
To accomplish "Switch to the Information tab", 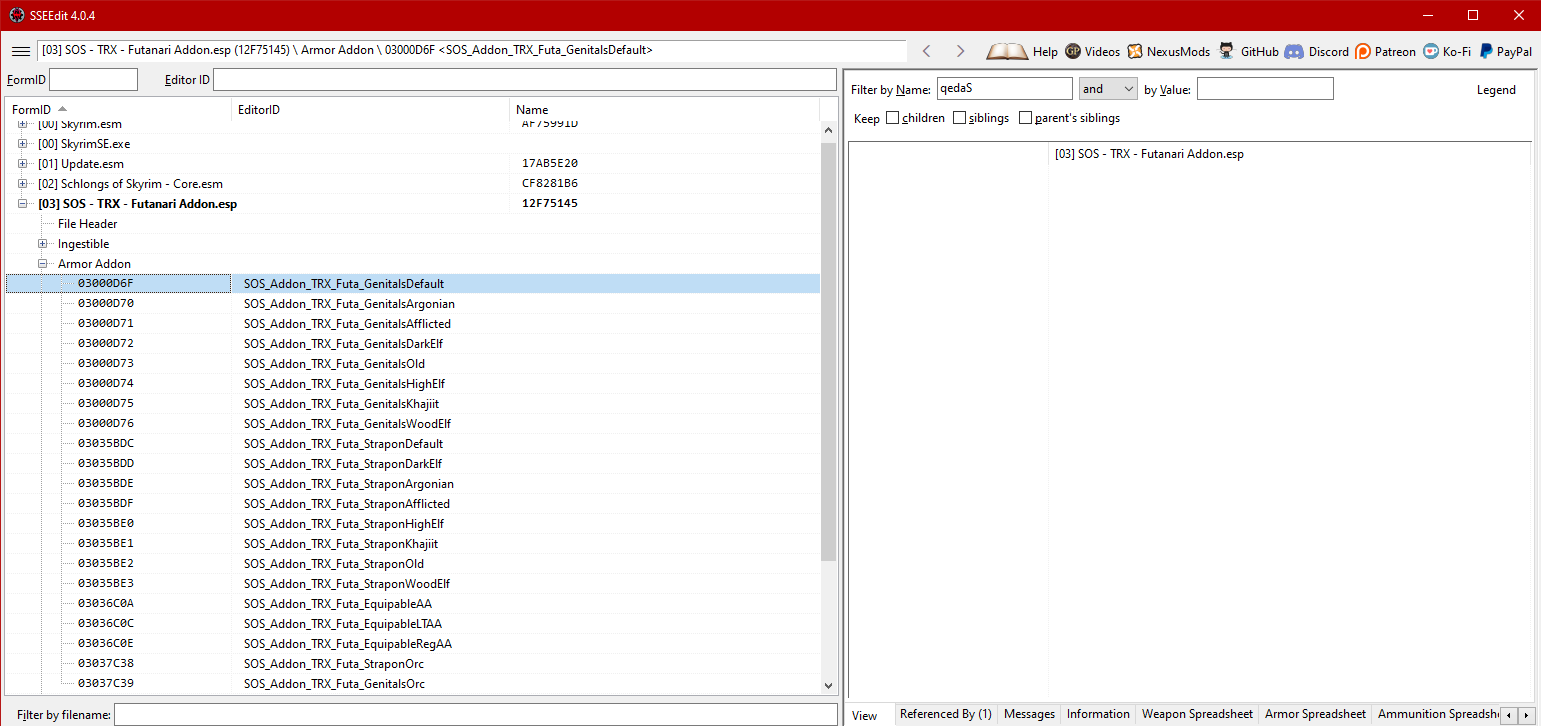I will pyautogui.click(x=1097, y=714).
